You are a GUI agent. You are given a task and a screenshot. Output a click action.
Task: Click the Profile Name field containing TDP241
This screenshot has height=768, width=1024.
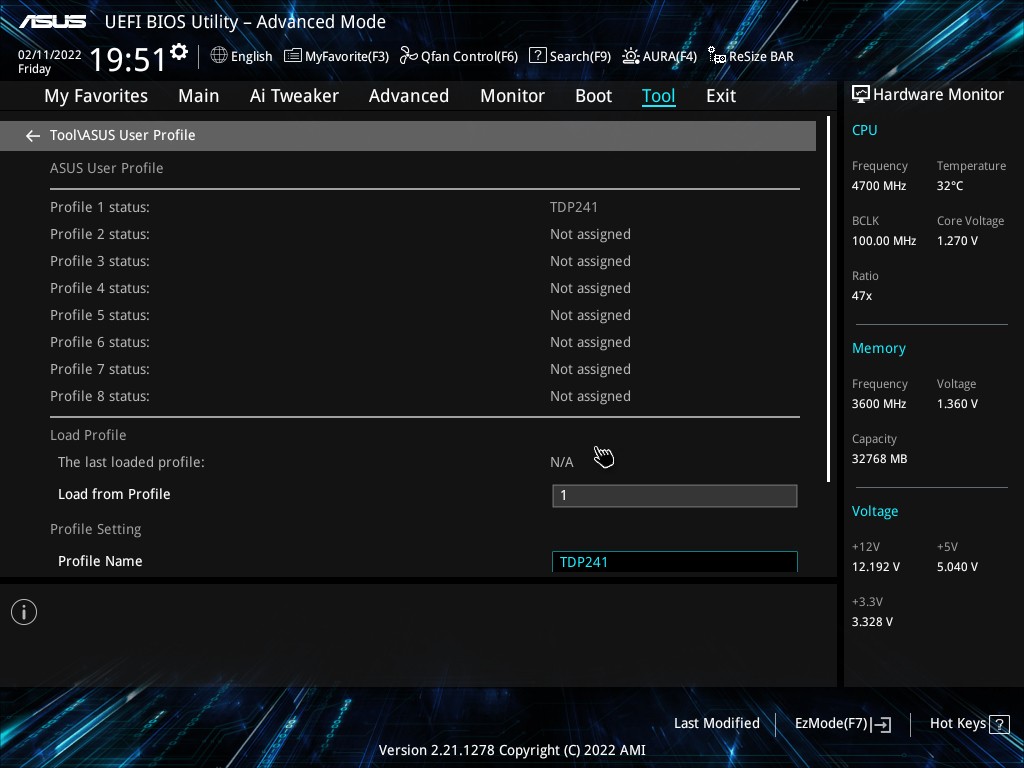(675, 562)
